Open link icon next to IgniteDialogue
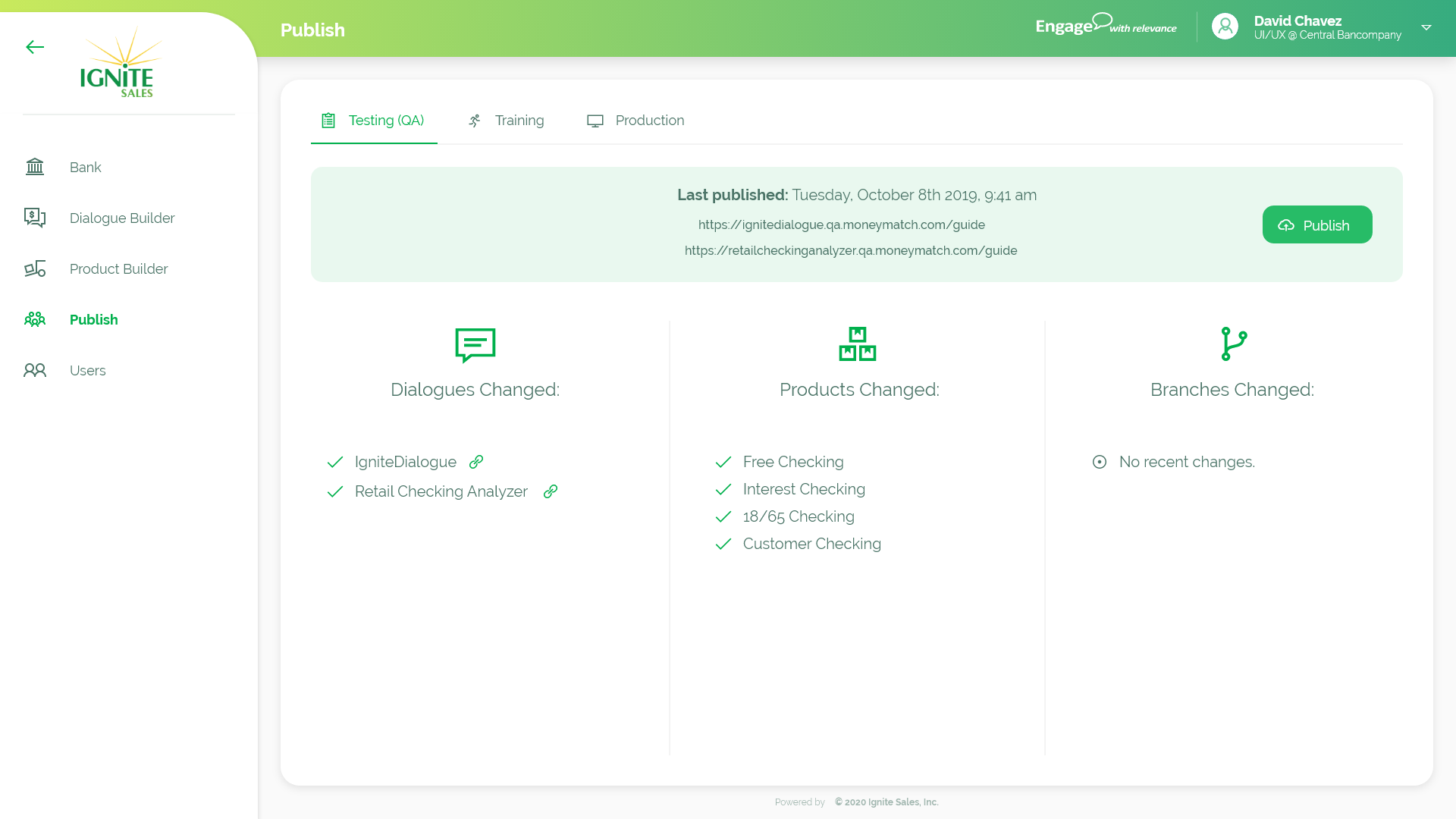Screen dimensions: 1456x819 pos(476,462)
